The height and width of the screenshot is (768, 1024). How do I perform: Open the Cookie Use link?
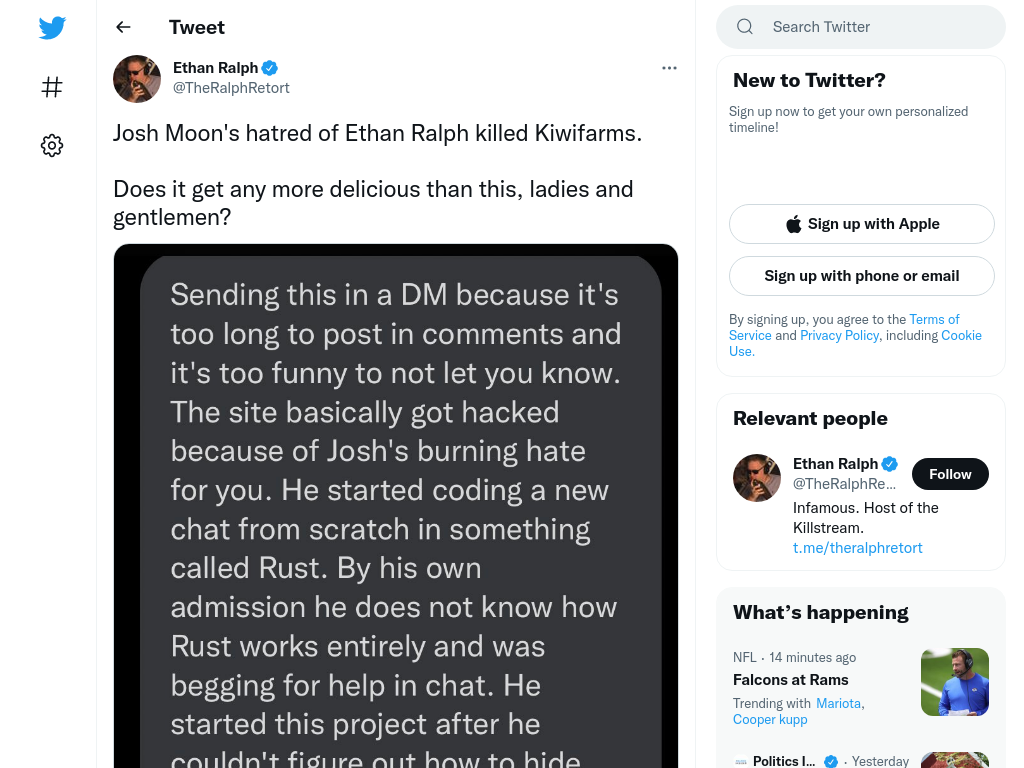[856, 344]
